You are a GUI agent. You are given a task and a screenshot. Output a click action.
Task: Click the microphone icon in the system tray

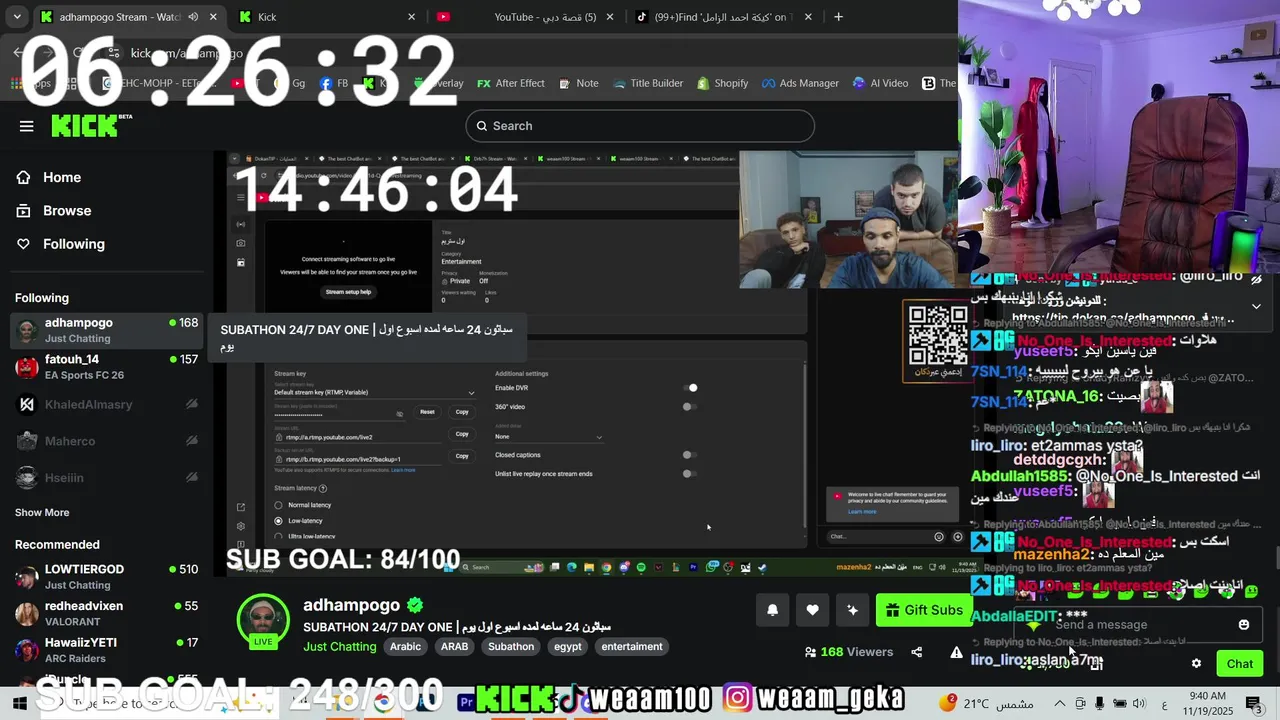(1099, 704)
